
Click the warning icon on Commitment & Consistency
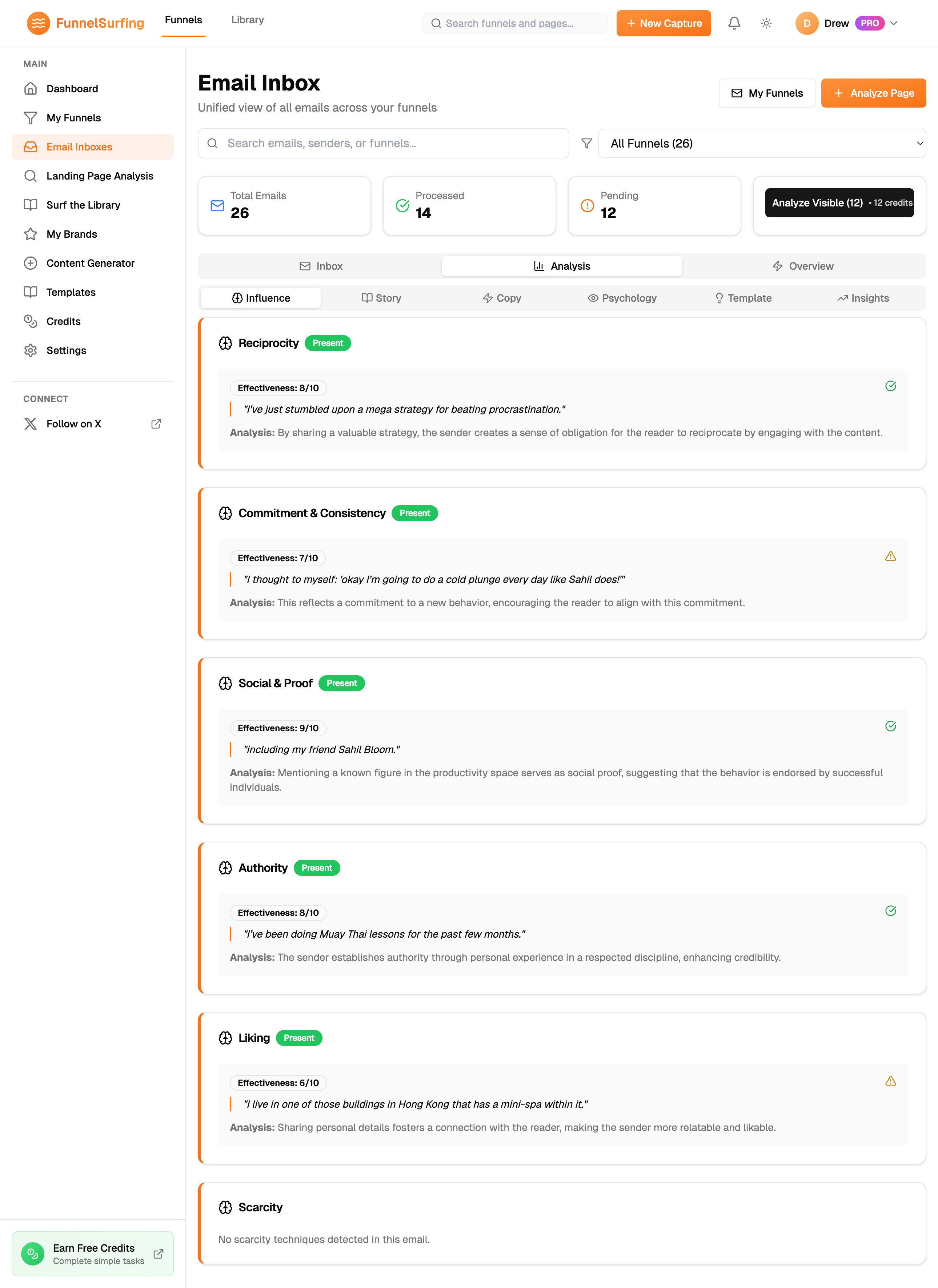pyautogui.click(x=890, y=555)
